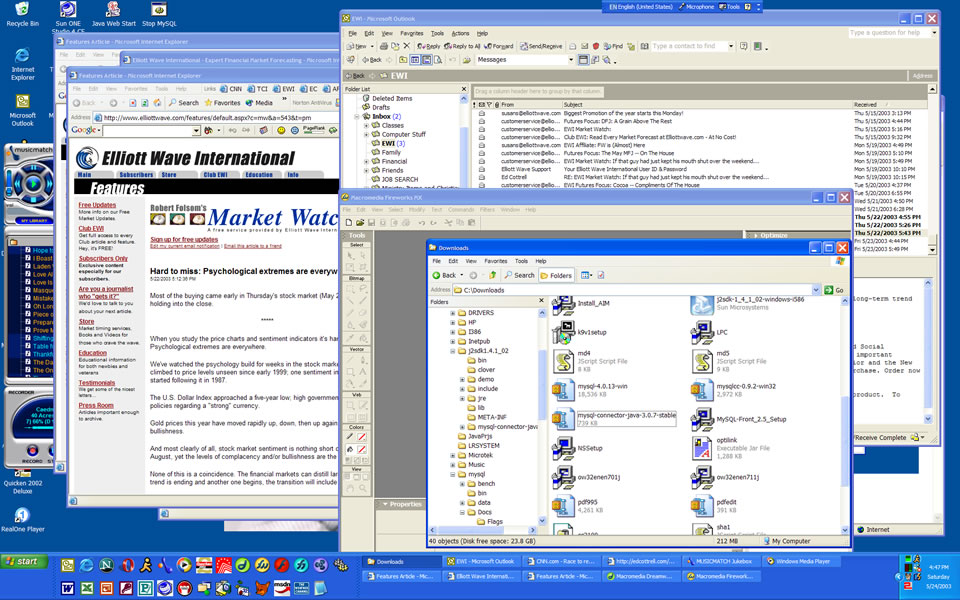Open the Free Updates link on Elliott Wave page
The image size is (960, 600).
pos(97,205)
